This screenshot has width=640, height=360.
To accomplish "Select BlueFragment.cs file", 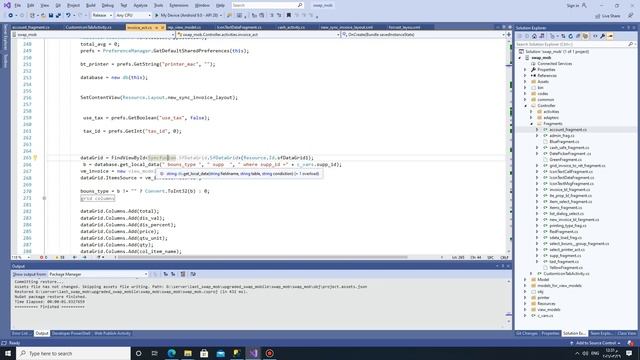I will 564,142.
